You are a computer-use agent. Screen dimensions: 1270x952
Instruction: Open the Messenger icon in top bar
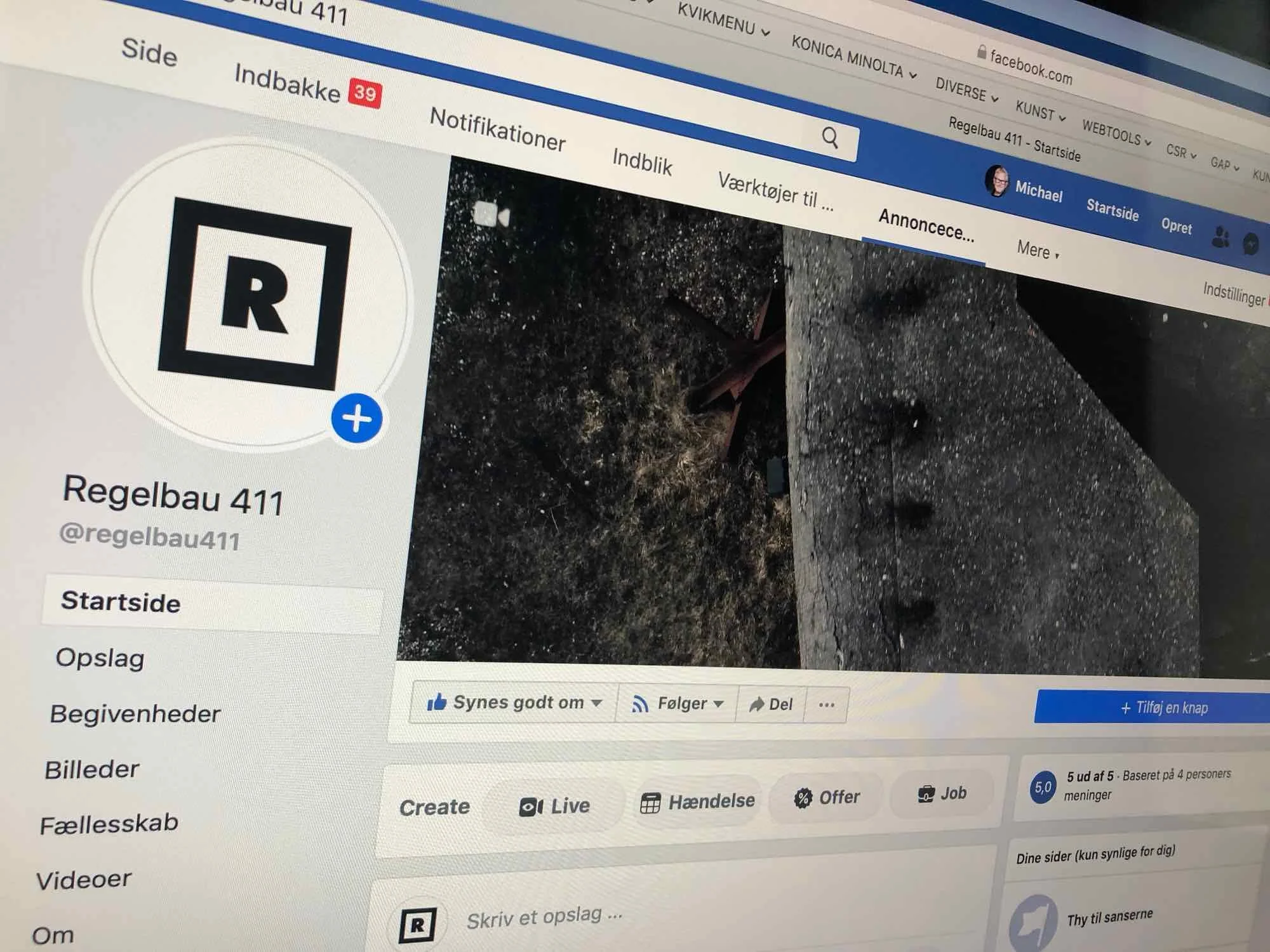coord(1250,244)
